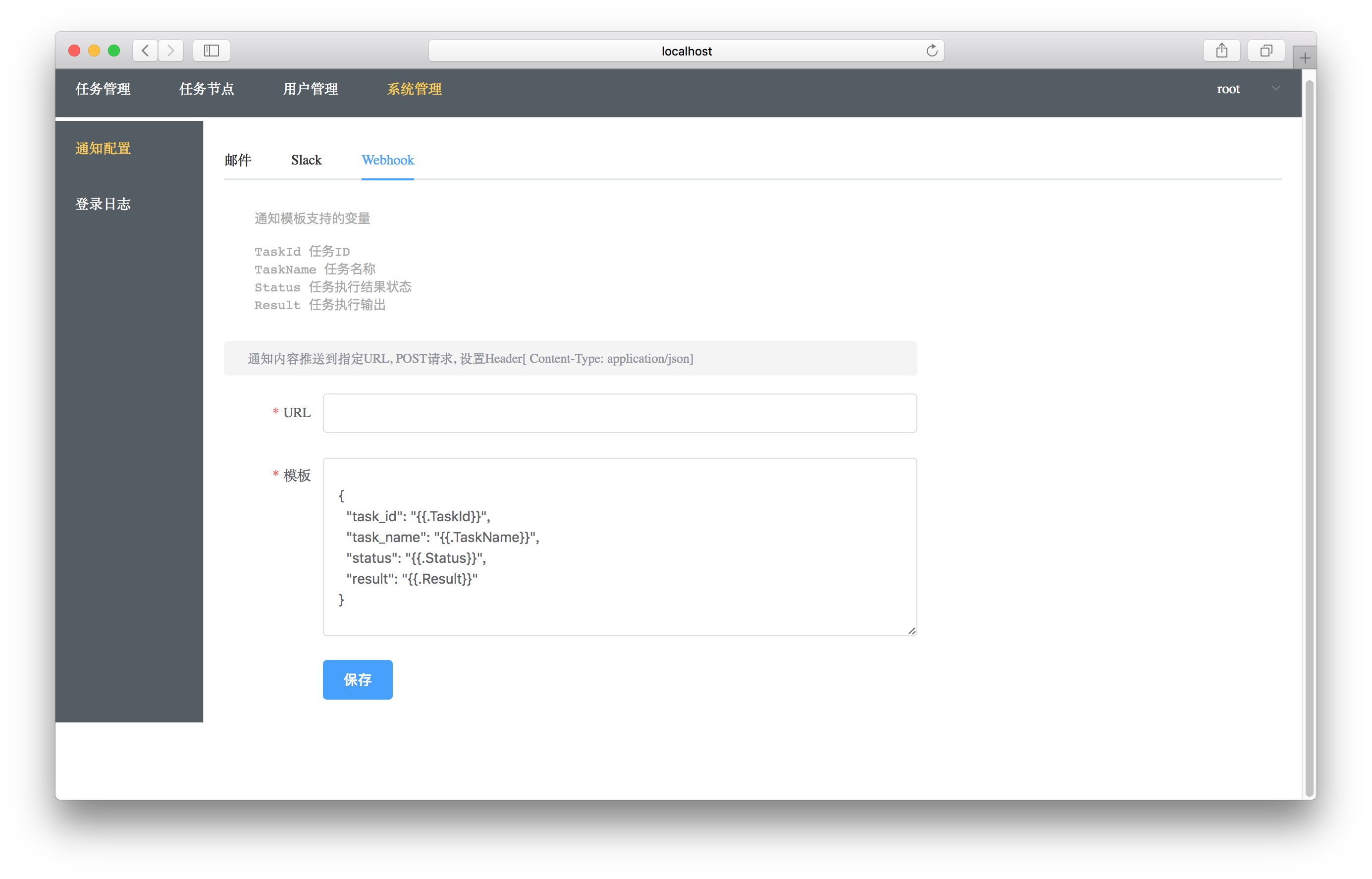
Task: Show all tabs overview icon
Action: (x=1266, y=51)
